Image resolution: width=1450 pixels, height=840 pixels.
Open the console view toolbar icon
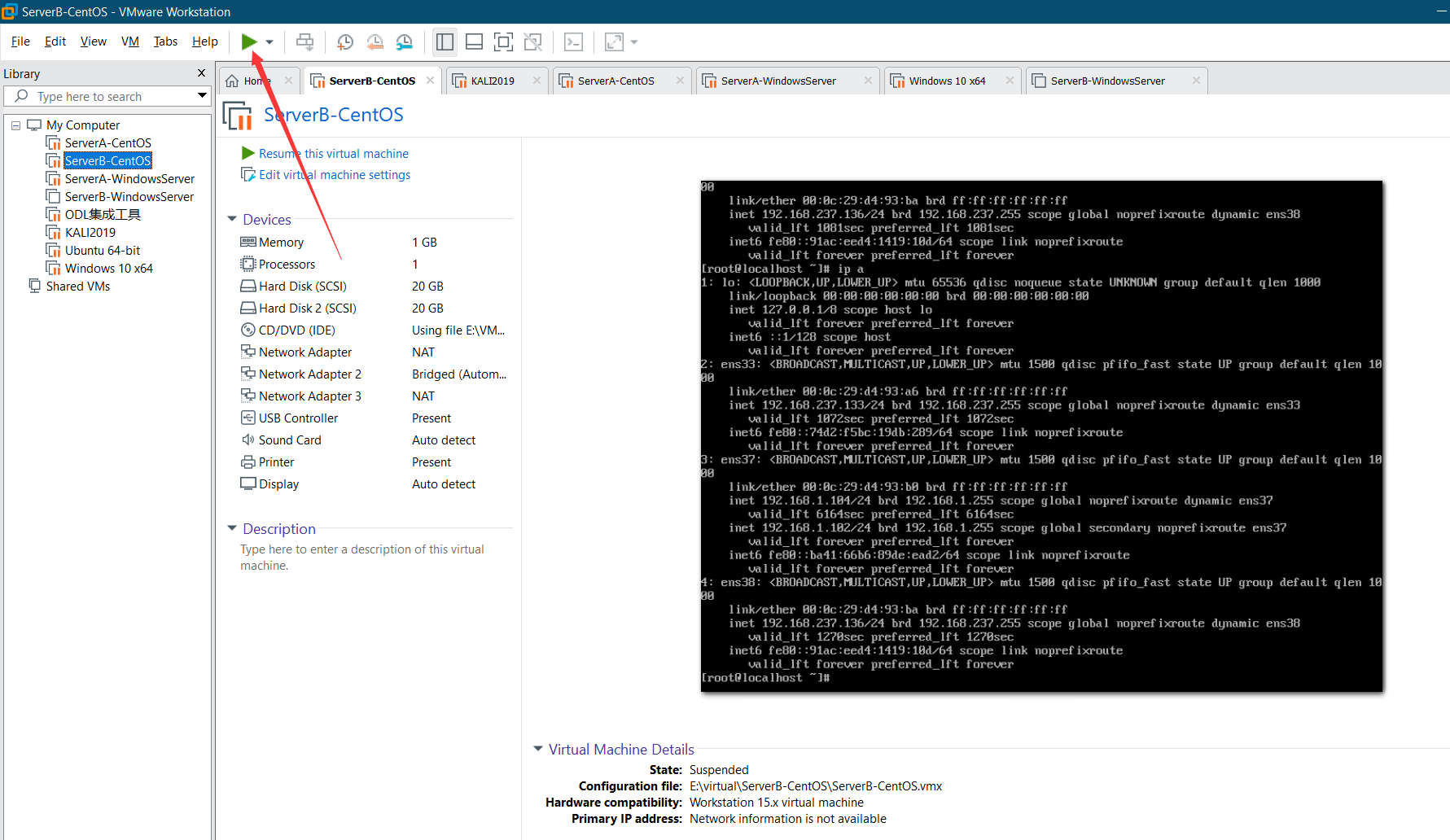[573, 42]
